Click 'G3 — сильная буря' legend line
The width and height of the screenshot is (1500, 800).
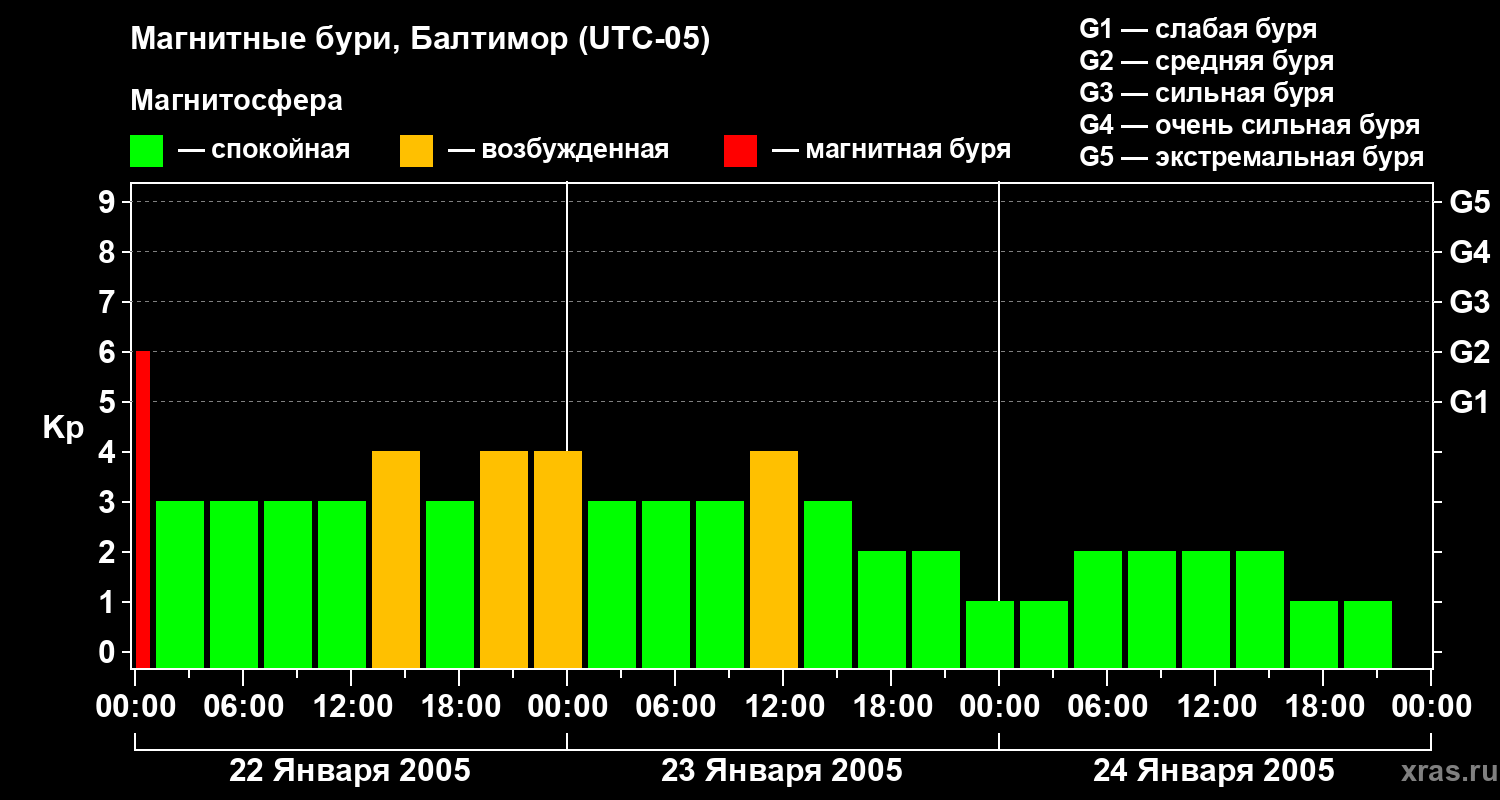click(x=1206, y=93)
